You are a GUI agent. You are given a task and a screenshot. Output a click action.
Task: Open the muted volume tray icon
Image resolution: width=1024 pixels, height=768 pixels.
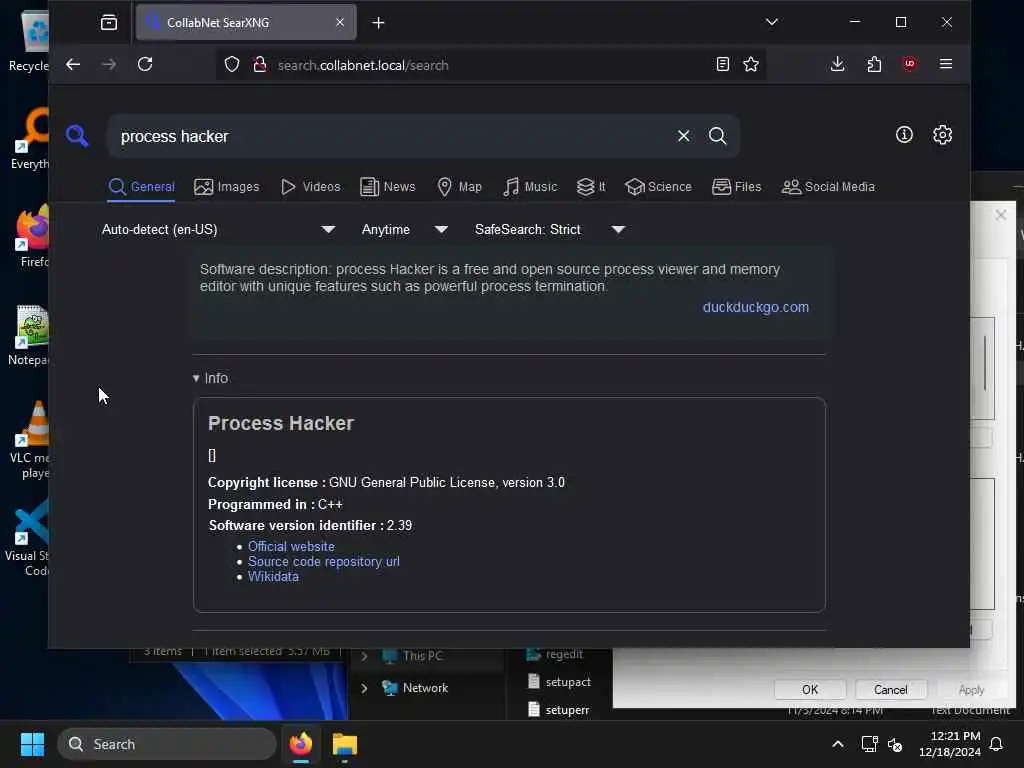[895, 744]
